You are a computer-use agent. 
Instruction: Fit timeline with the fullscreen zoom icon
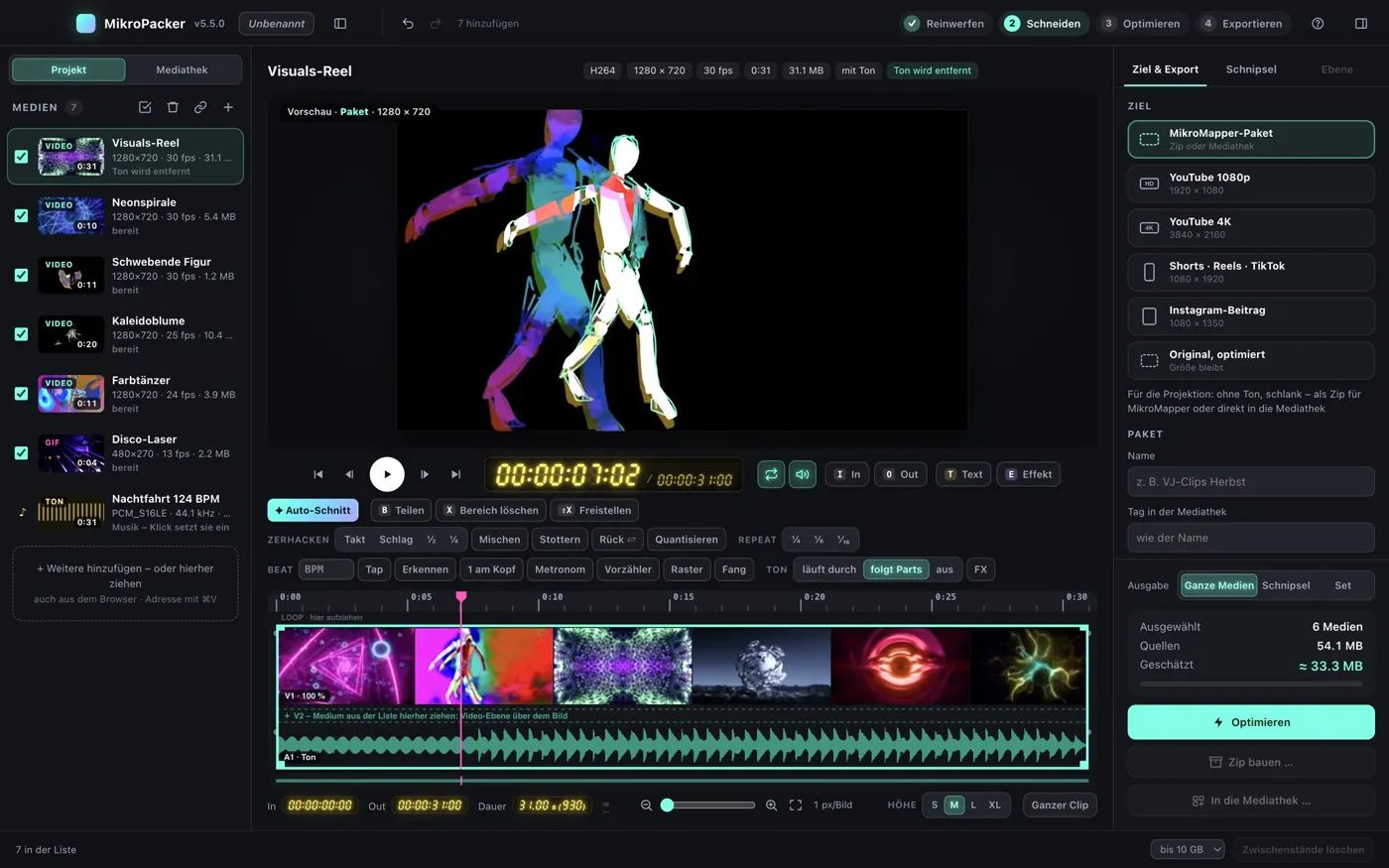[x=796, y=806]
